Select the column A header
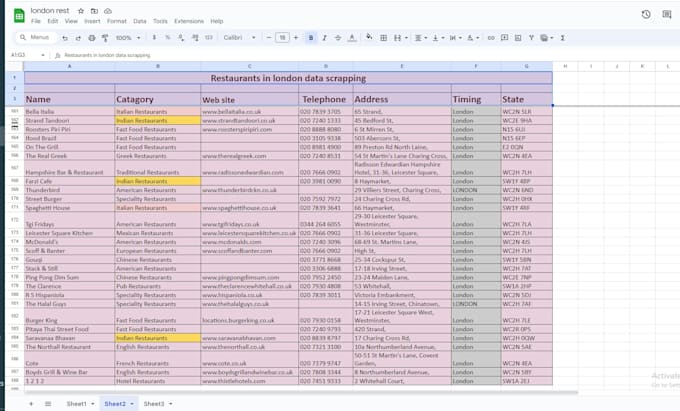 69,66
